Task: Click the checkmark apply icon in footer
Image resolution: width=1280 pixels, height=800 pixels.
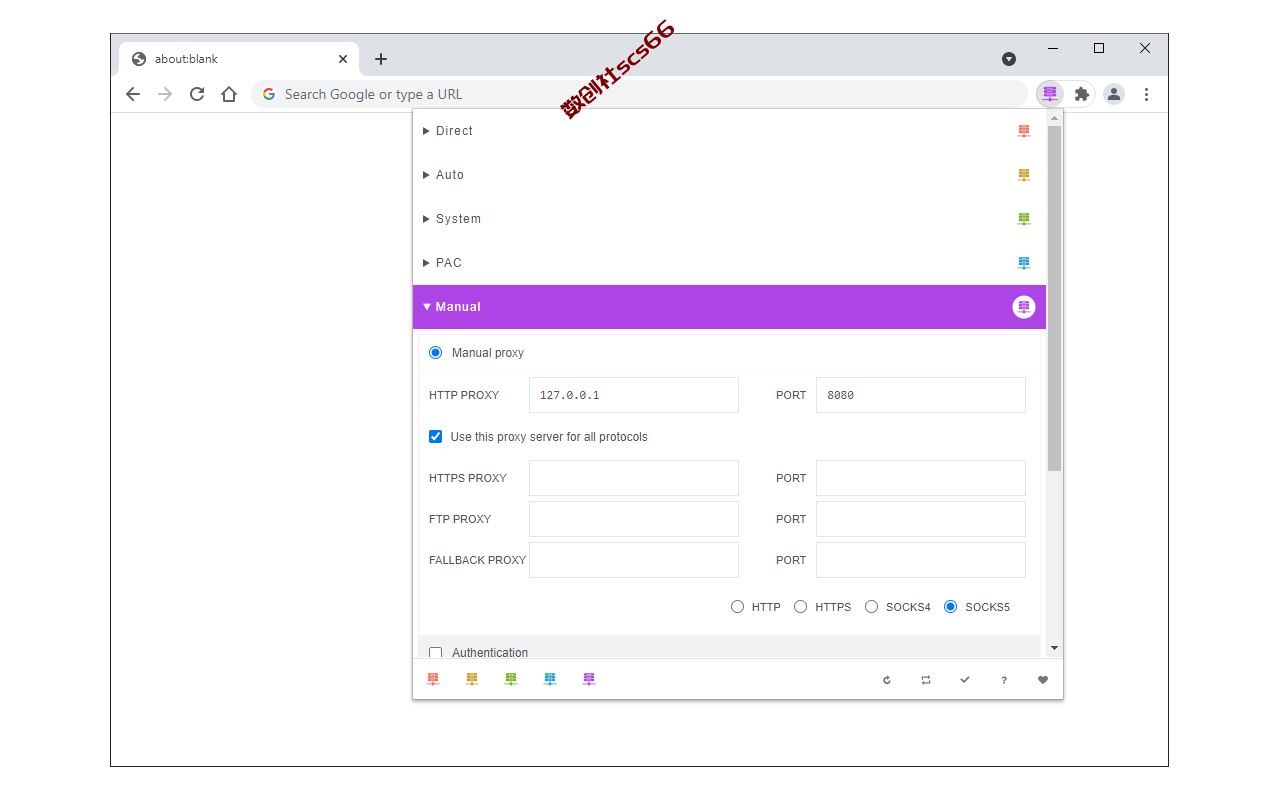Action: 965,680
